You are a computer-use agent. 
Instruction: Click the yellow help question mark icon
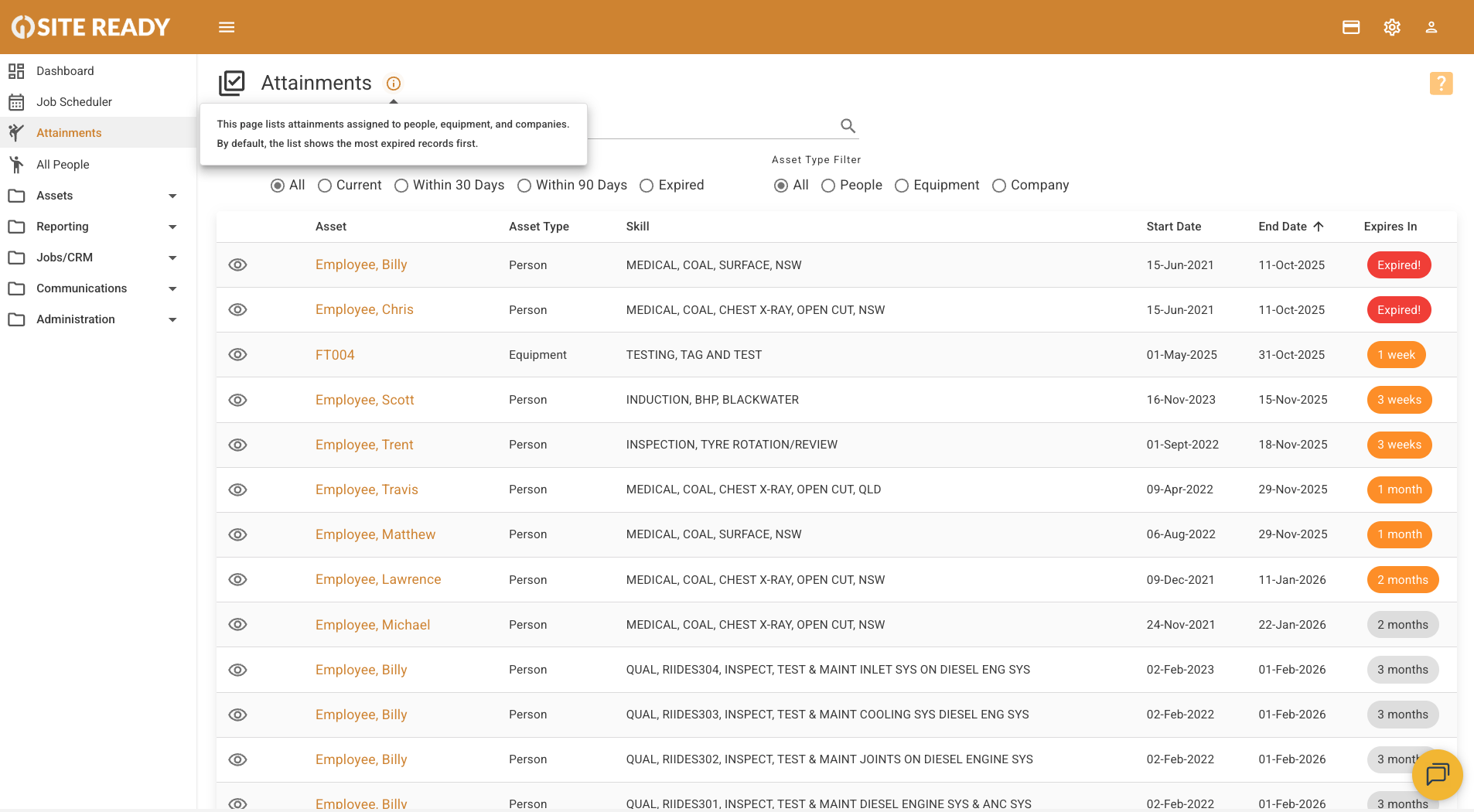(1441, 84)
